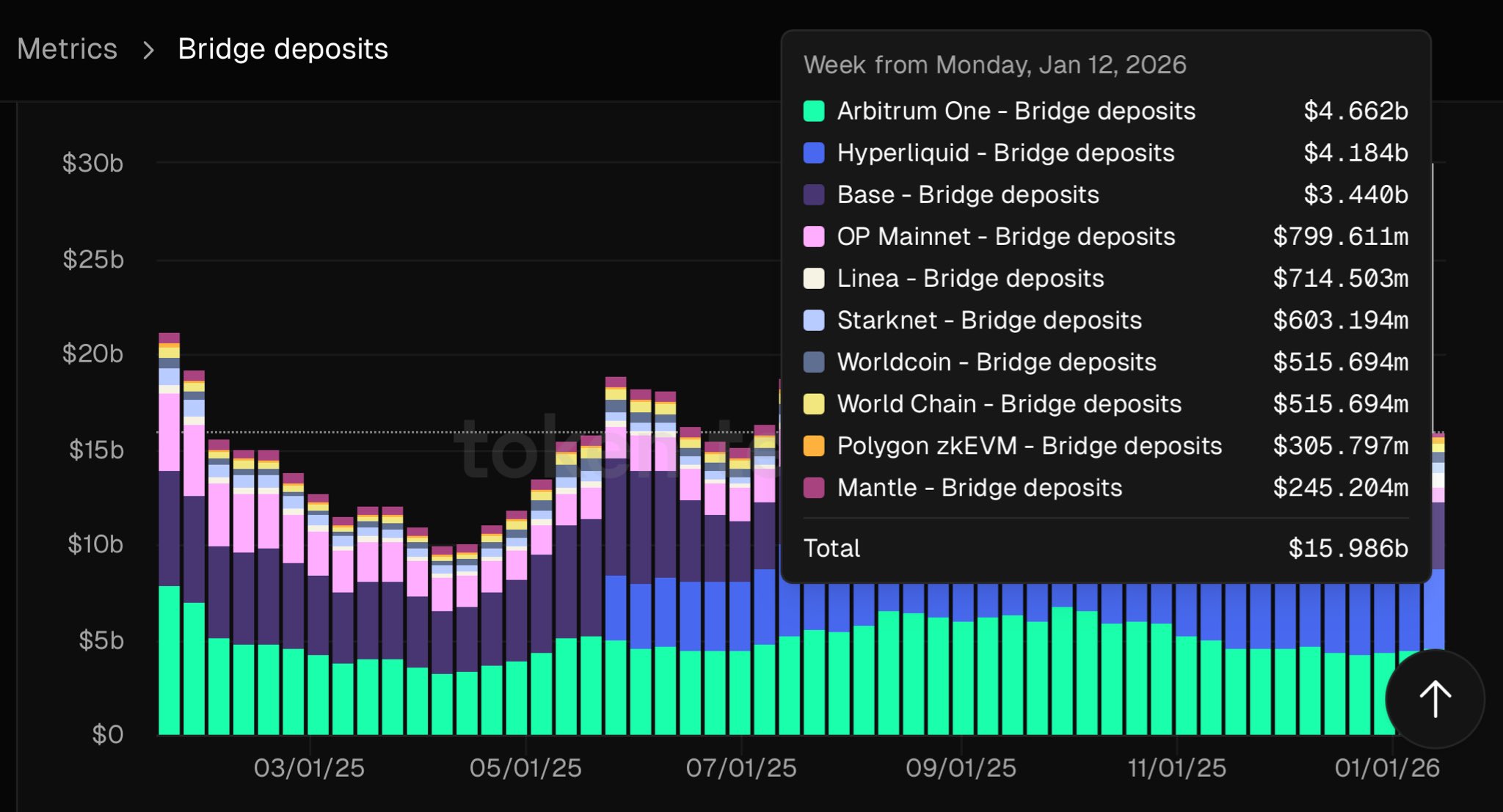
Task: Click the World Chain yellow legend swatch
Action: pos(814,403)
